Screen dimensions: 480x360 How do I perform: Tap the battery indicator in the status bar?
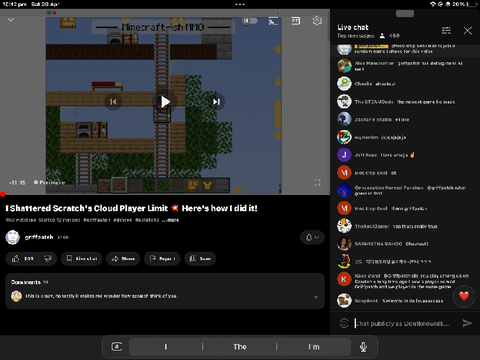click(472, 4)
